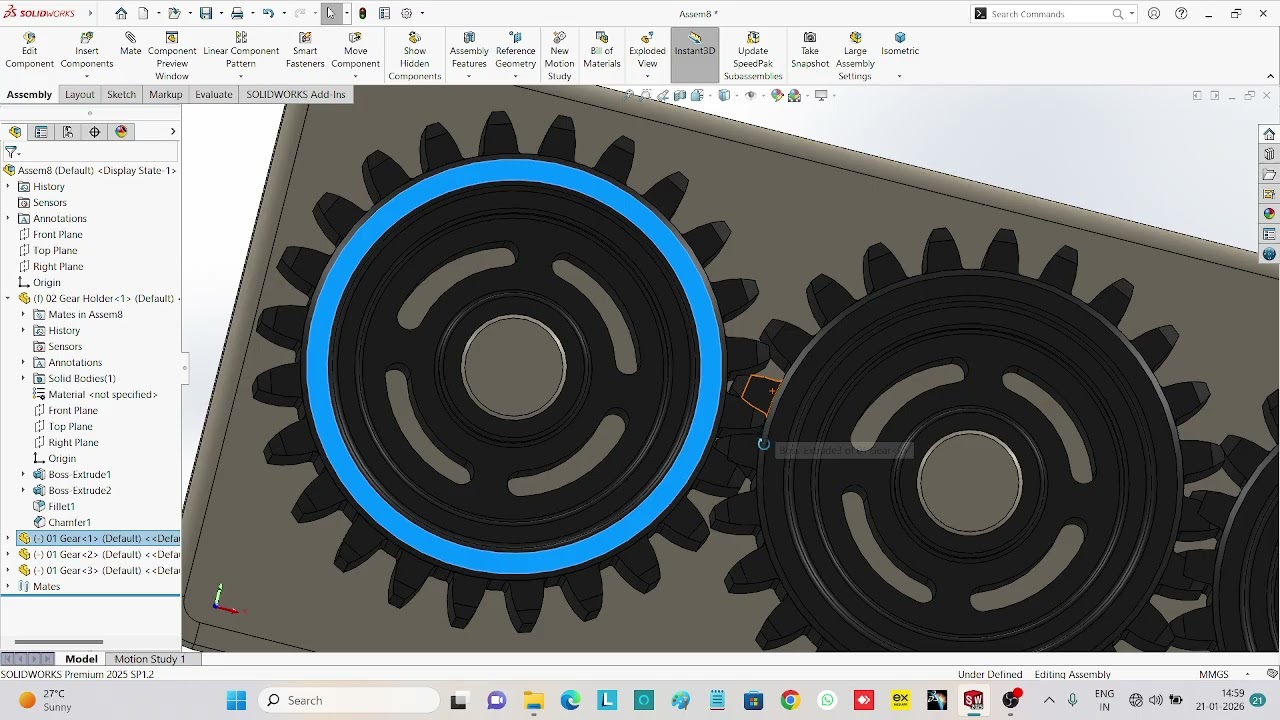Screen dimensions: 1280x720
Task: Expand the 01 Gear<1> tree item
Action: tap(8, 538)
